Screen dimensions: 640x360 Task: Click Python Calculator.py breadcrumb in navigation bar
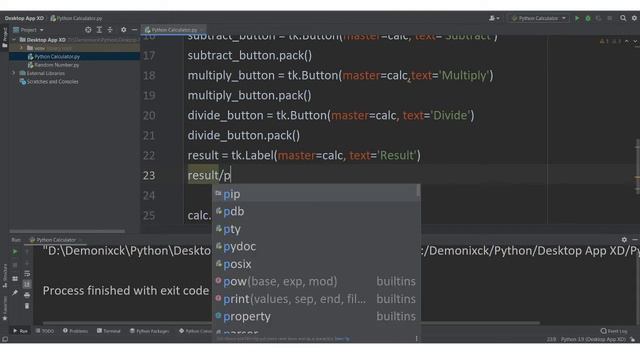(76, 18)
